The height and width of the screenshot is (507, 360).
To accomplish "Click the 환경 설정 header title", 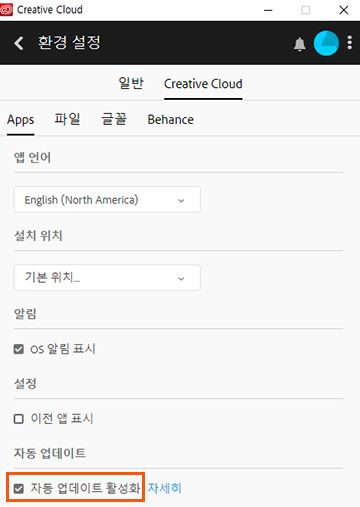I will pos(69,43).
